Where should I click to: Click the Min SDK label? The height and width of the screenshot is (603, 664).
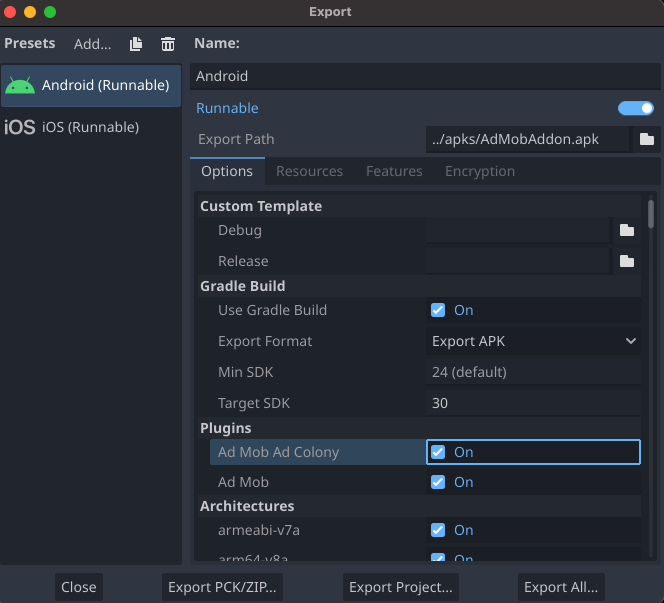246,372
